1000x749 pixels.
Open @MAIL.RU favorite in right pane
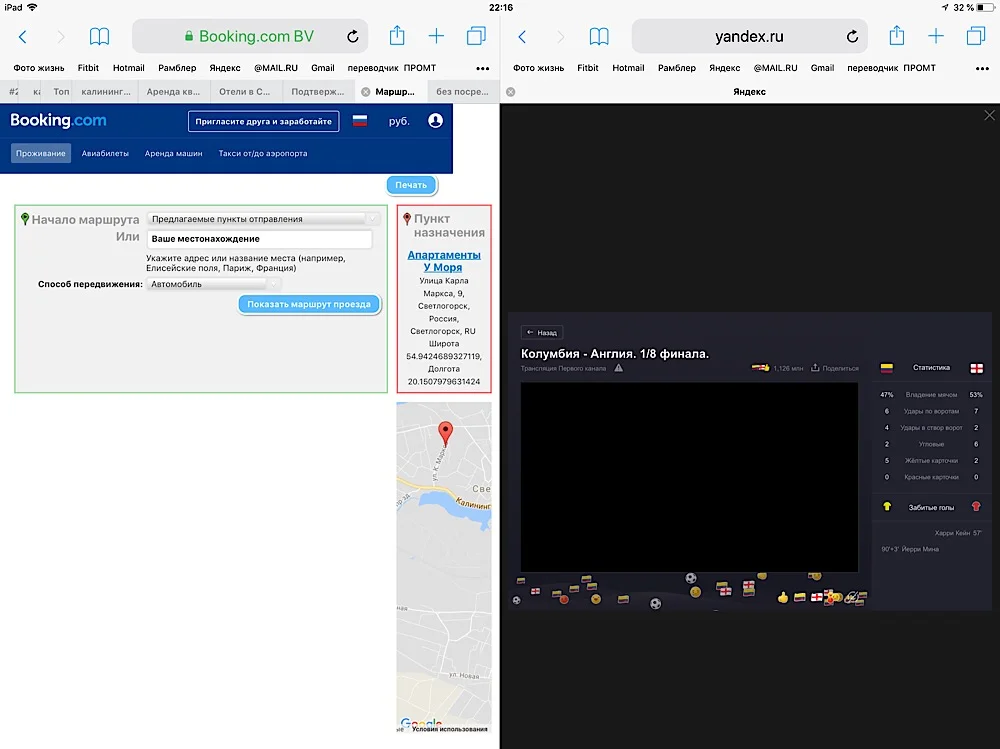click(776, 68)
